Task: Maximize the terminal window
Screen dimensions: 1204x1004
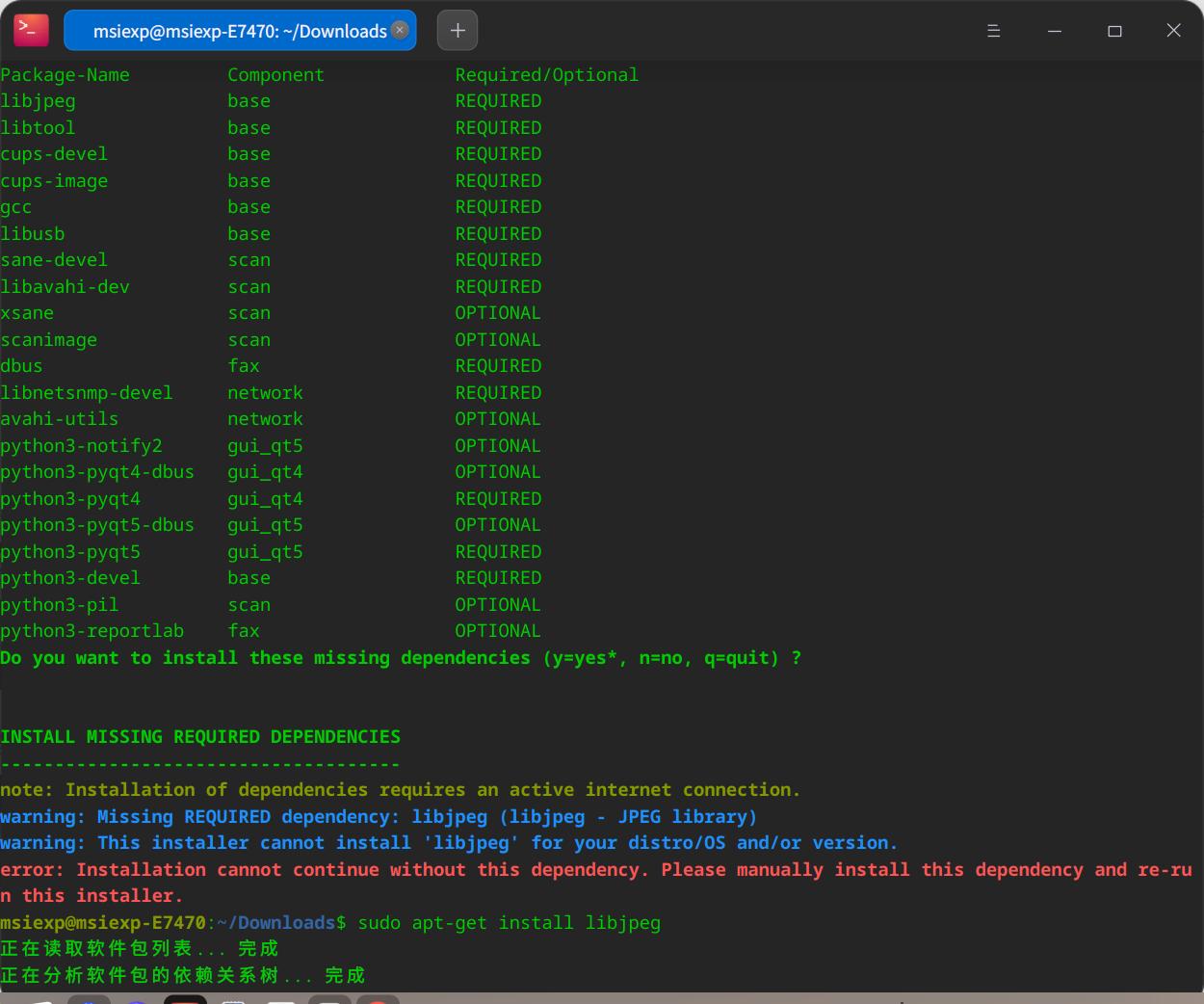Action: [x=1114, y=30]
